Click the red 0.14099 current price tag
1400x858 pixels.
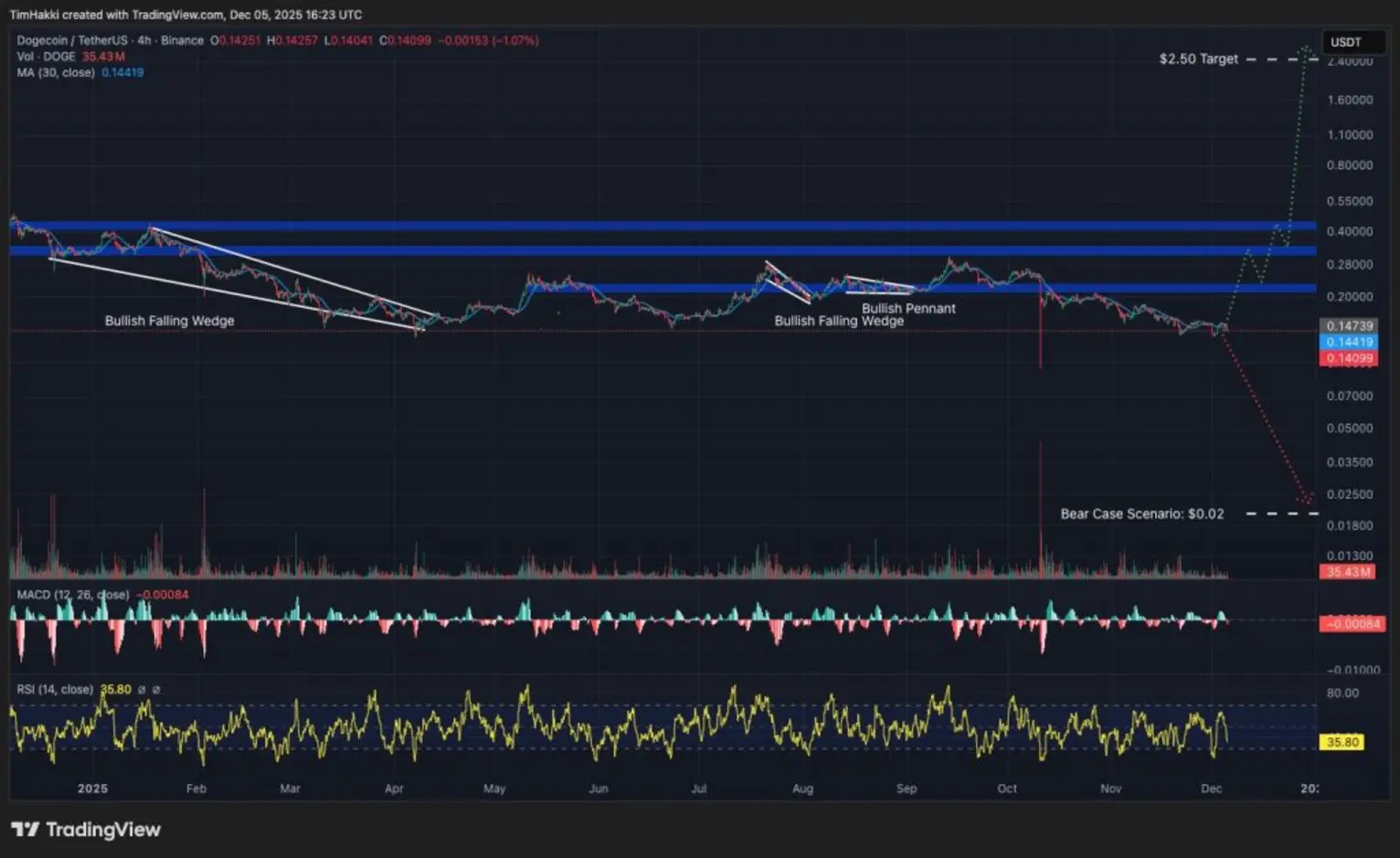tap(1349, 358)
